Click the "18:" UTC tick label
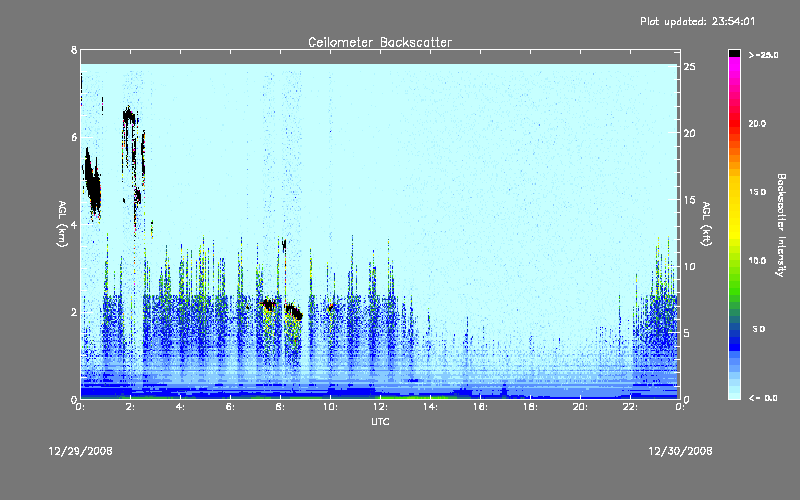This screenshot has width=800, height=500. pyautogui.click(x=530, y=407)
